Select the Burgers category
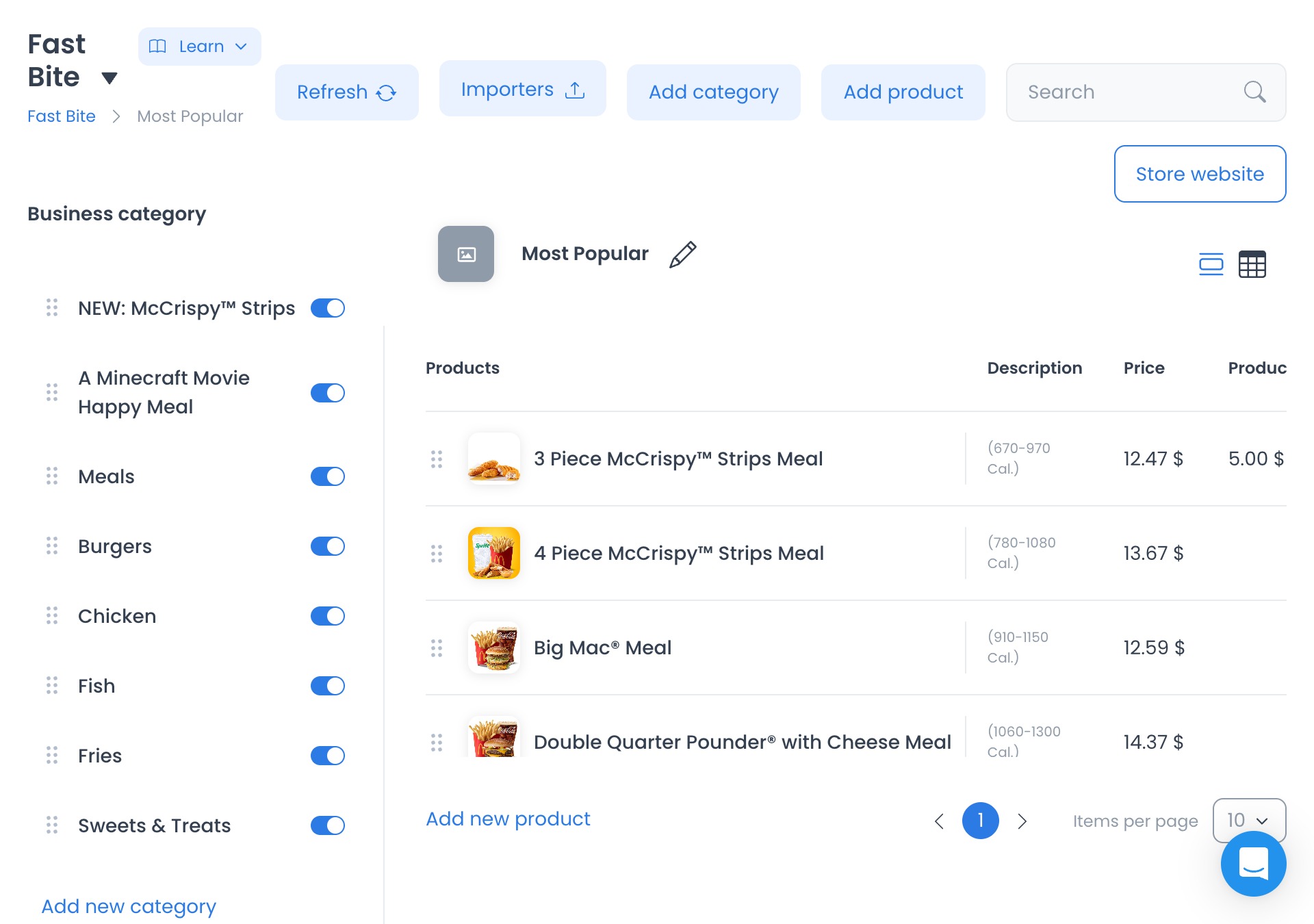The height and width of the screenshot is (924, 1314). click(115, 546)
